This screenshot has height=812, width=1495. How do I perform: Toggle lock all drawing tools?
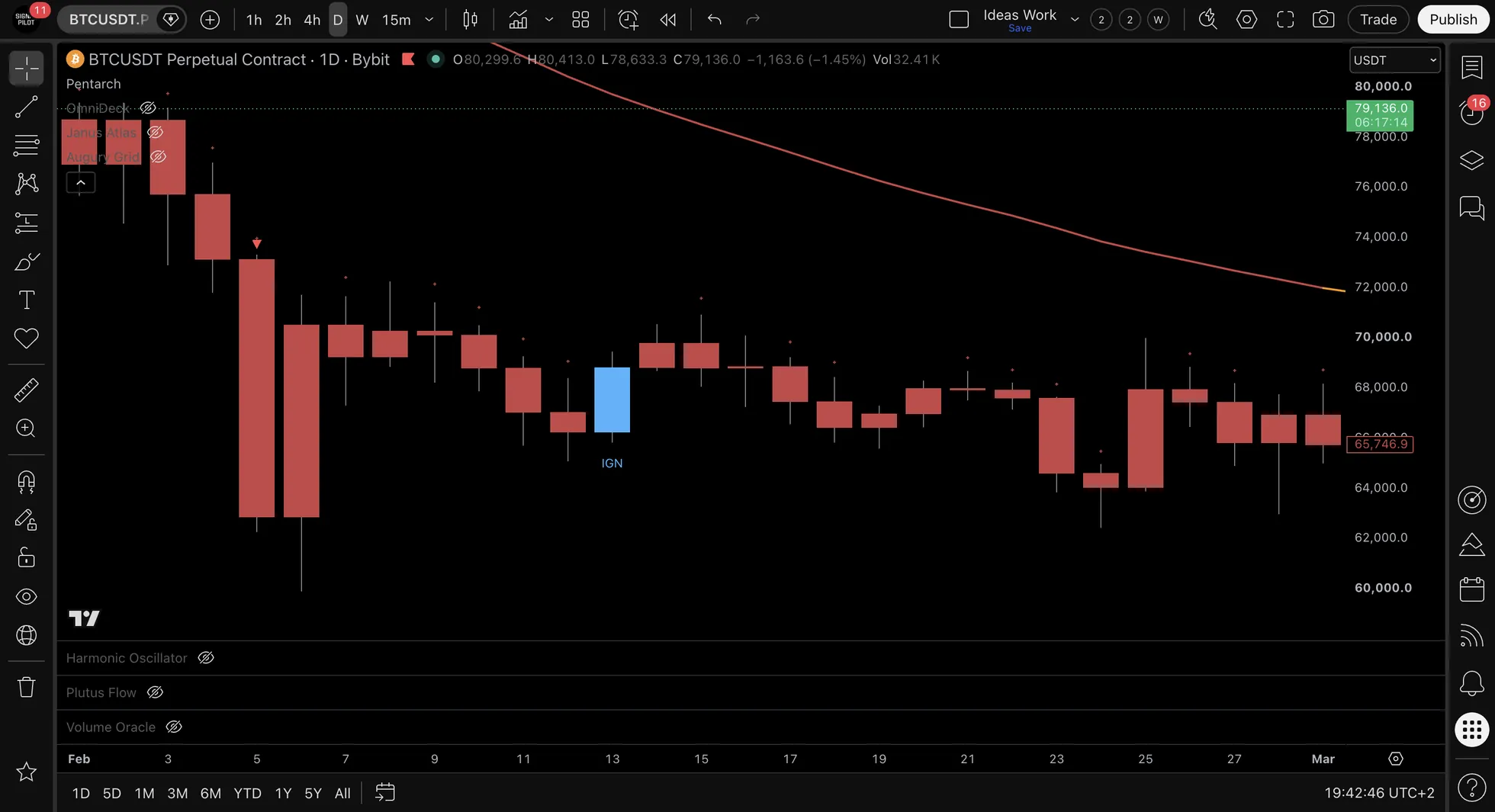(27, 558)
